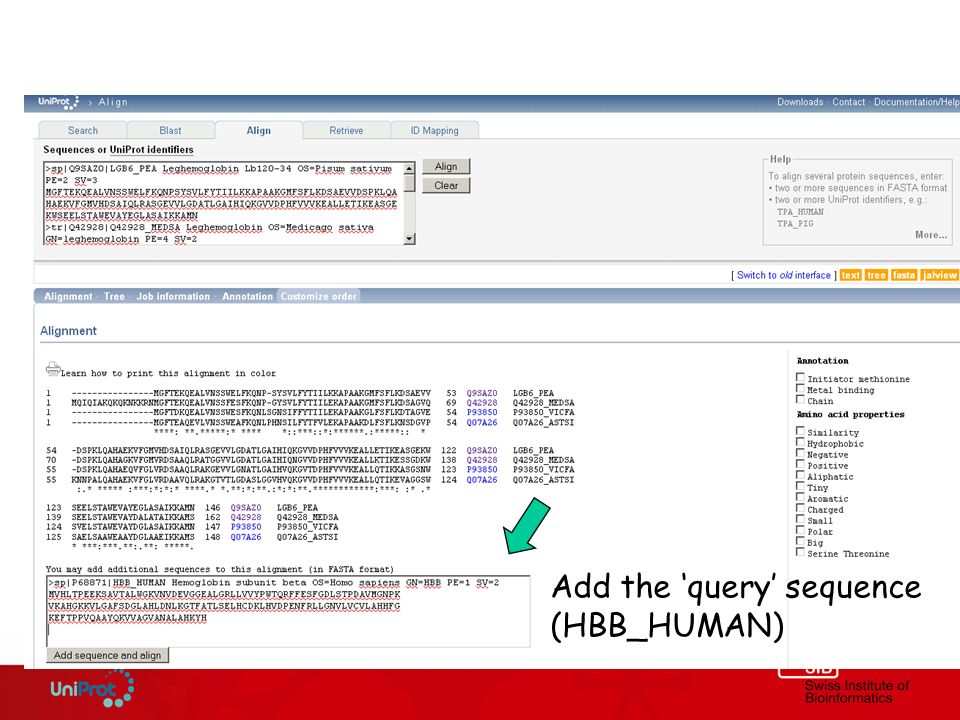Open Q42928 link in first alignment block

pyautogui.click(x=482, y=403)
